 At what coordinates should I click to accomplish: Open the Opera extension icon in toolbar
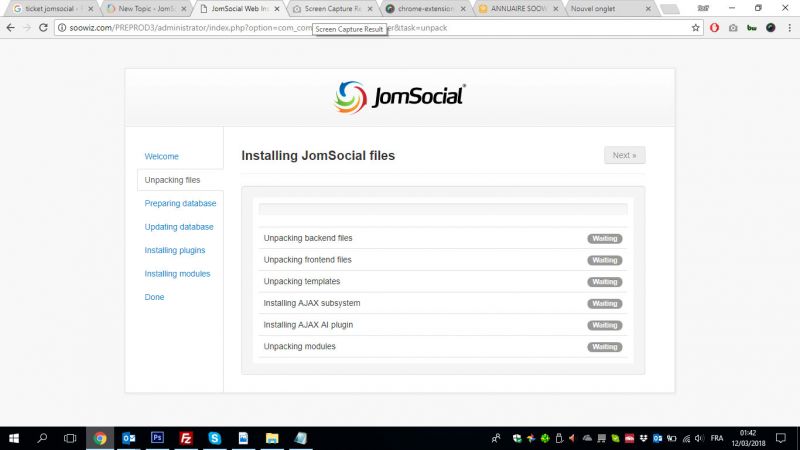(x=714, y=28)
